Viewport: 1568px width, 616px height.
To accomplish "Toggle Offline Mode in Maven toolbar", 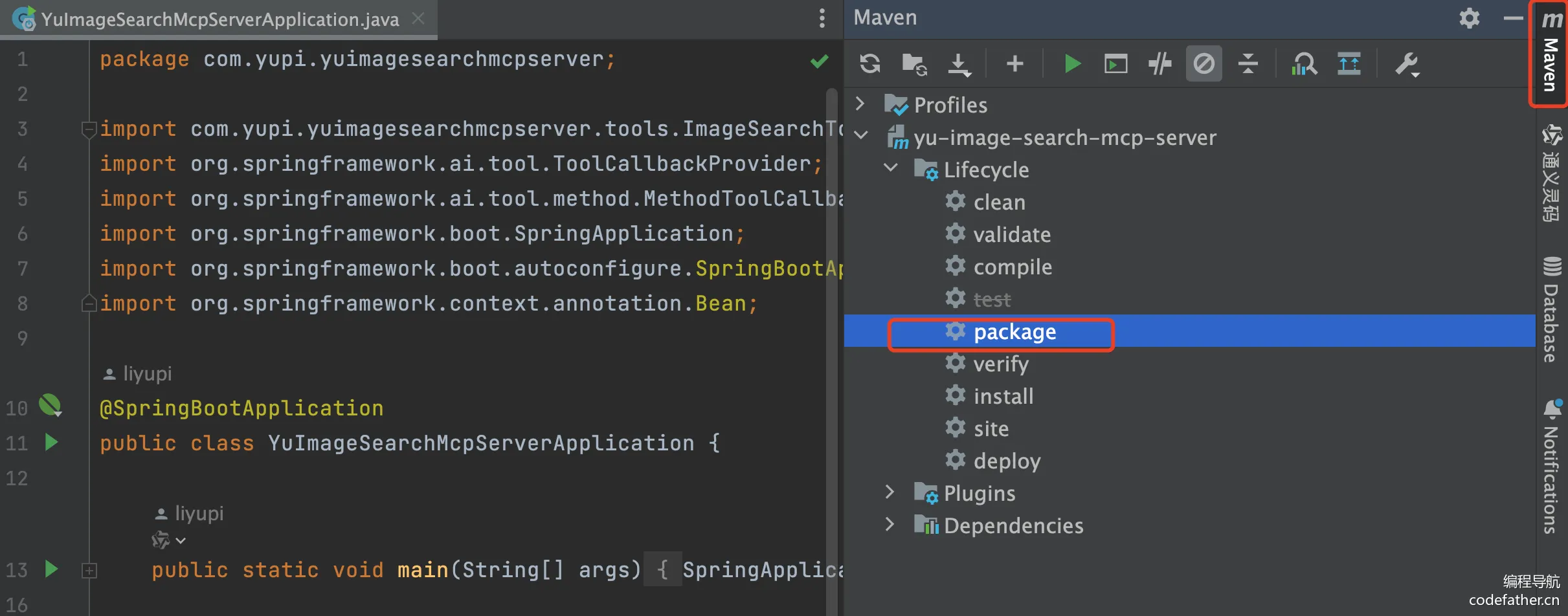I will coord(1159,64).
